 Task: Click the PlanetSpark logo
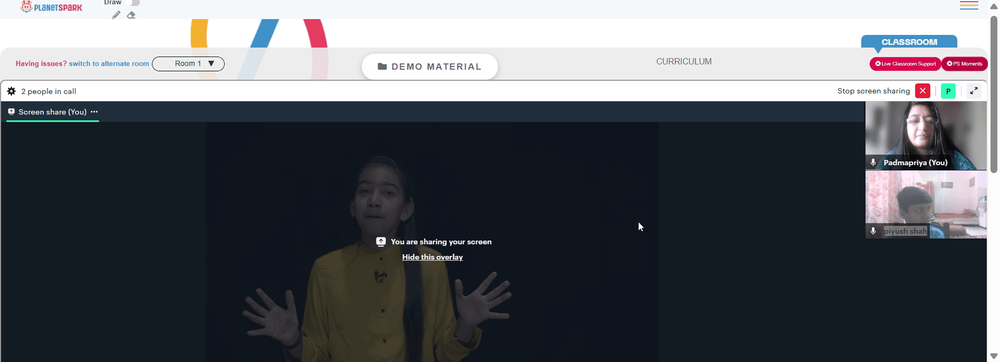51,7
